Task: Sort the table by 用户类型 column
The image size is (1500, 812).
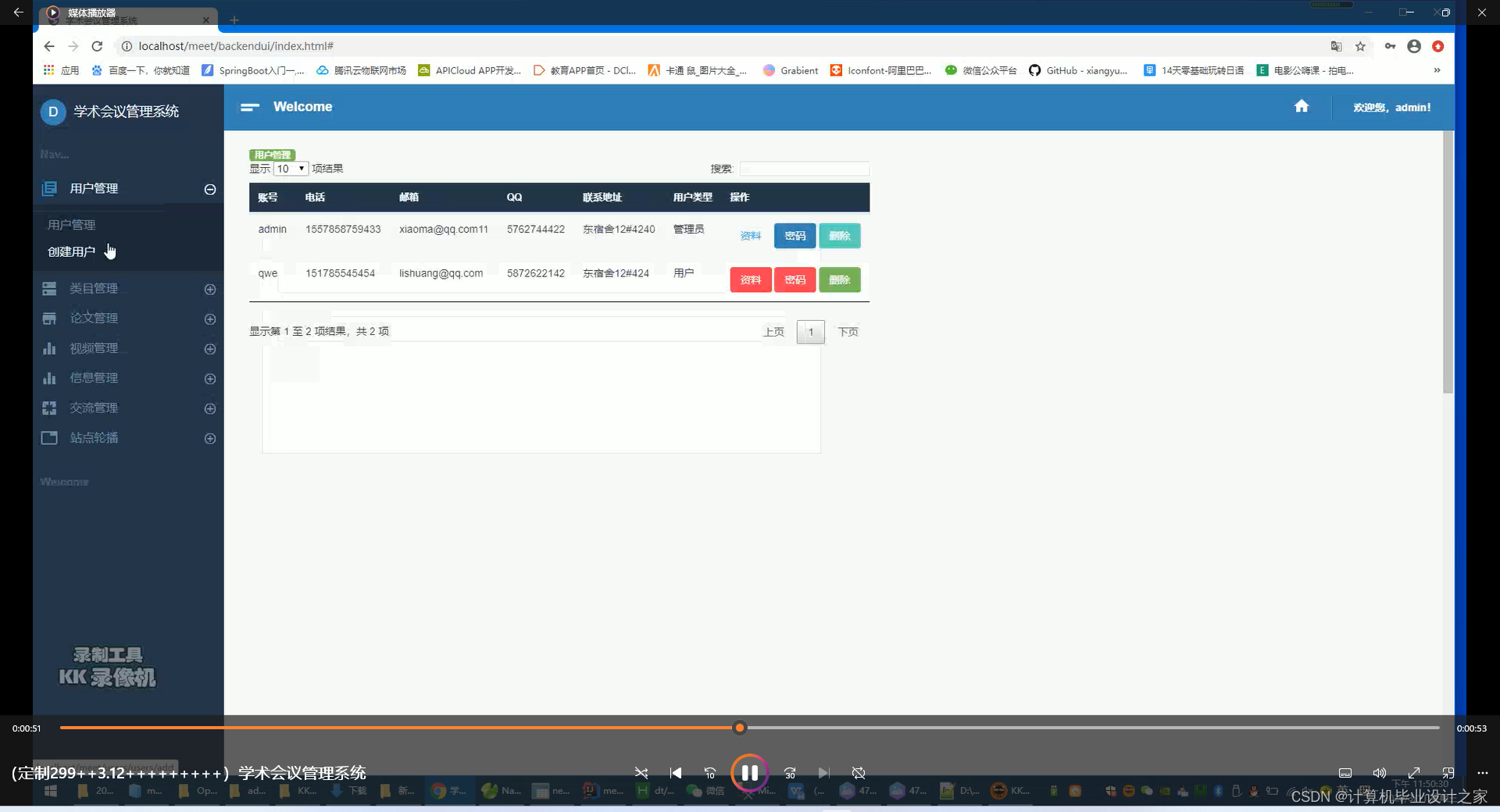Action: point(693,198)
